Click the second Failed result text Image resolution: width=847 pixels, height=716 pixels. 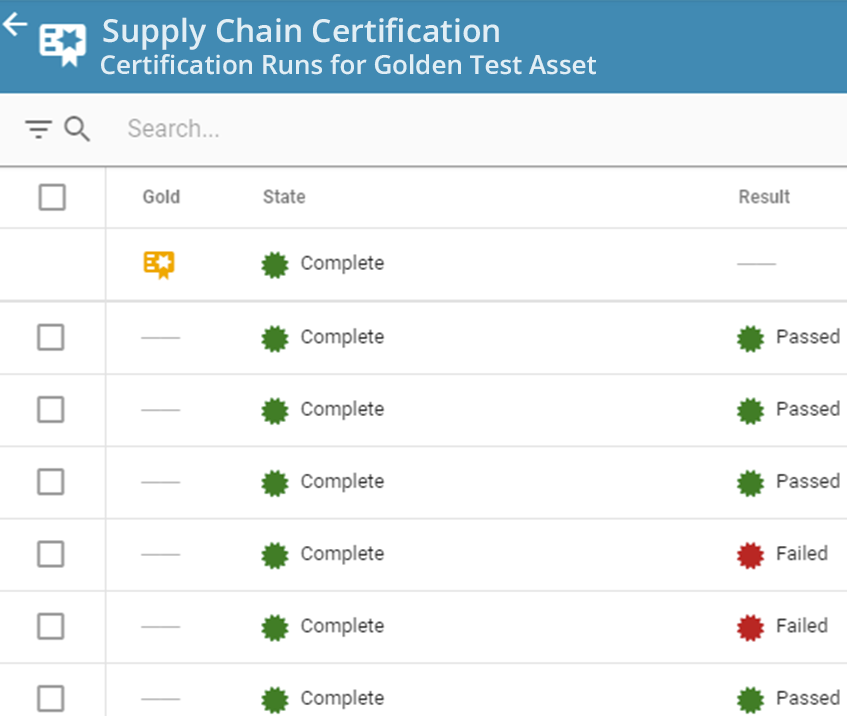click(x=802, y=626)
